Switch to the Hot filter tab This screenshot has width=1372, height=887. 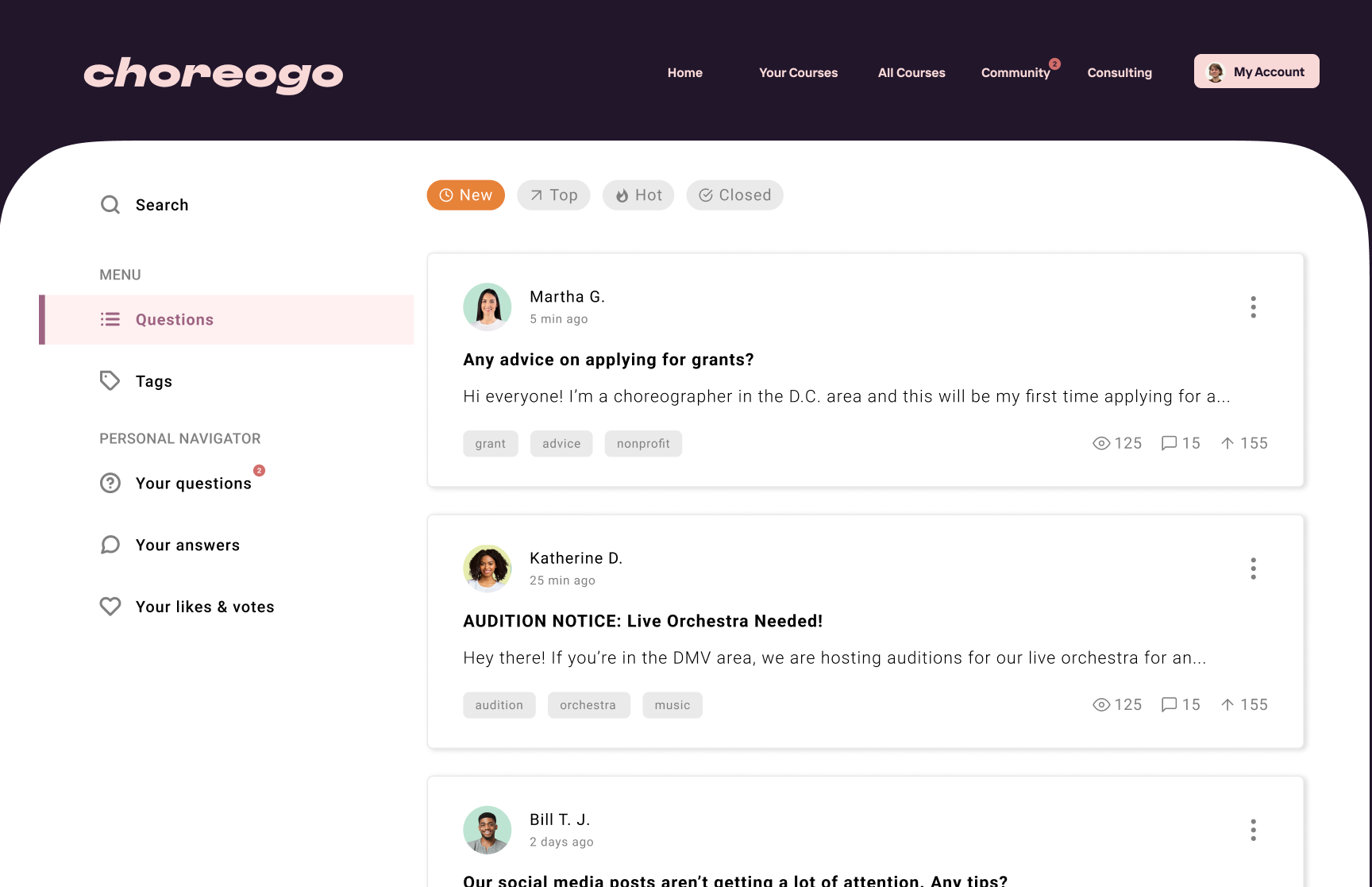(638, 195)
